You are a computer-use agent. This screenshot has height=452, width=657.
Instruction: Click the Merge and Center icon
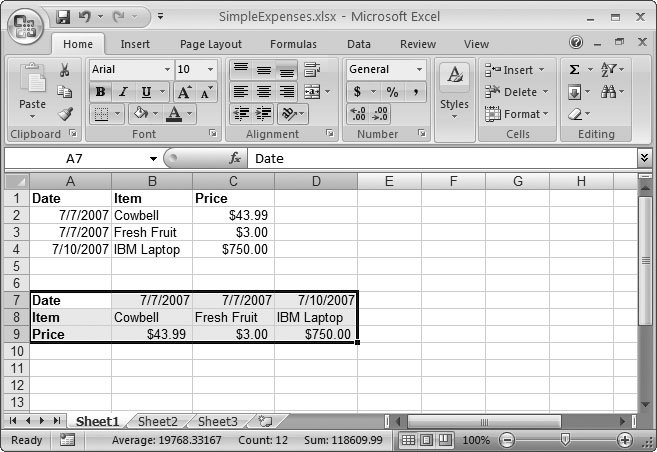(x=312, y=92)
